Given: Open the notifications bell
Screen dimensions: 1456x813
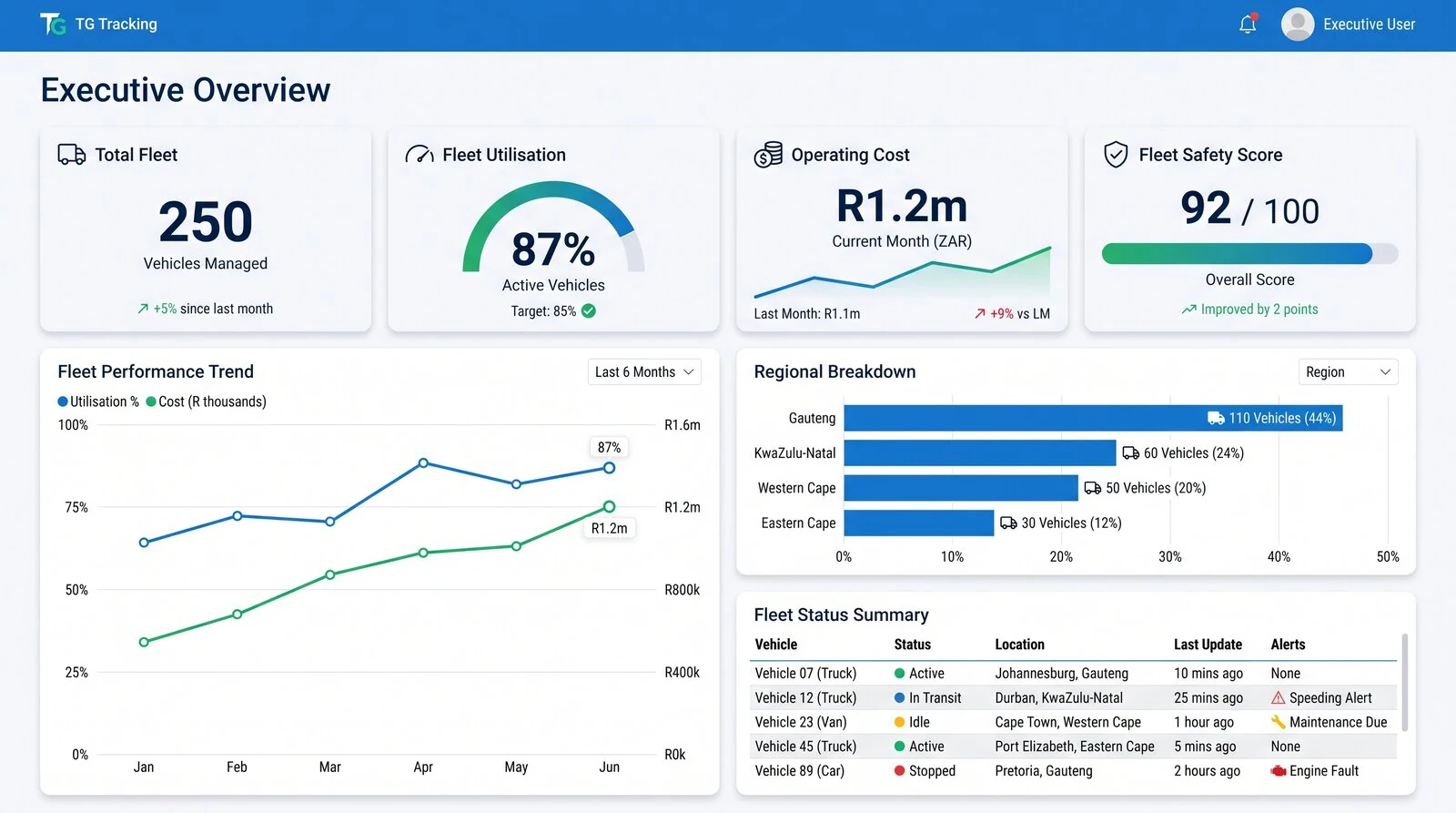Looking at the screenshot, I should point(1248,24).
